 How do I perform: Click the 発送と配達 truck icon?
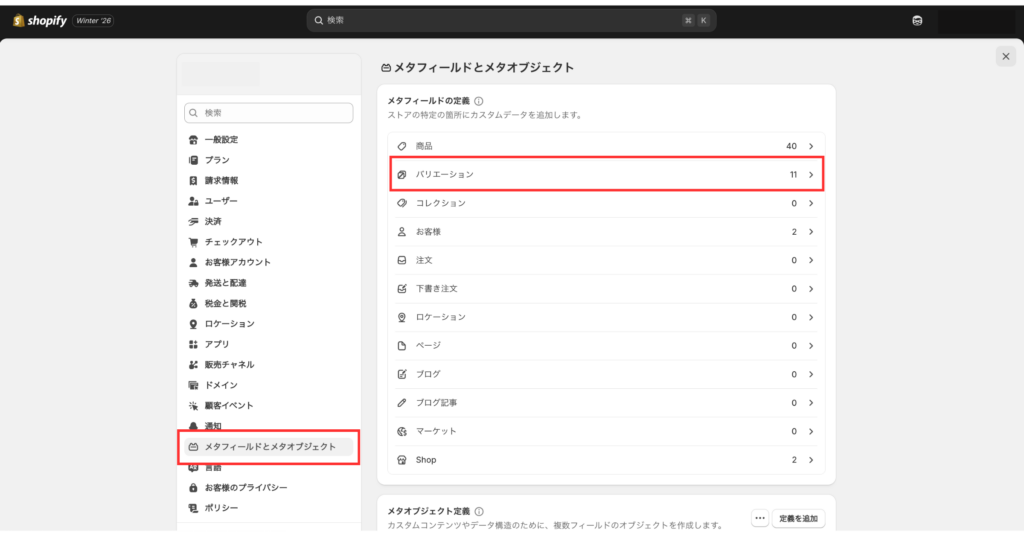pyautogui.click(x=193, y=283)
